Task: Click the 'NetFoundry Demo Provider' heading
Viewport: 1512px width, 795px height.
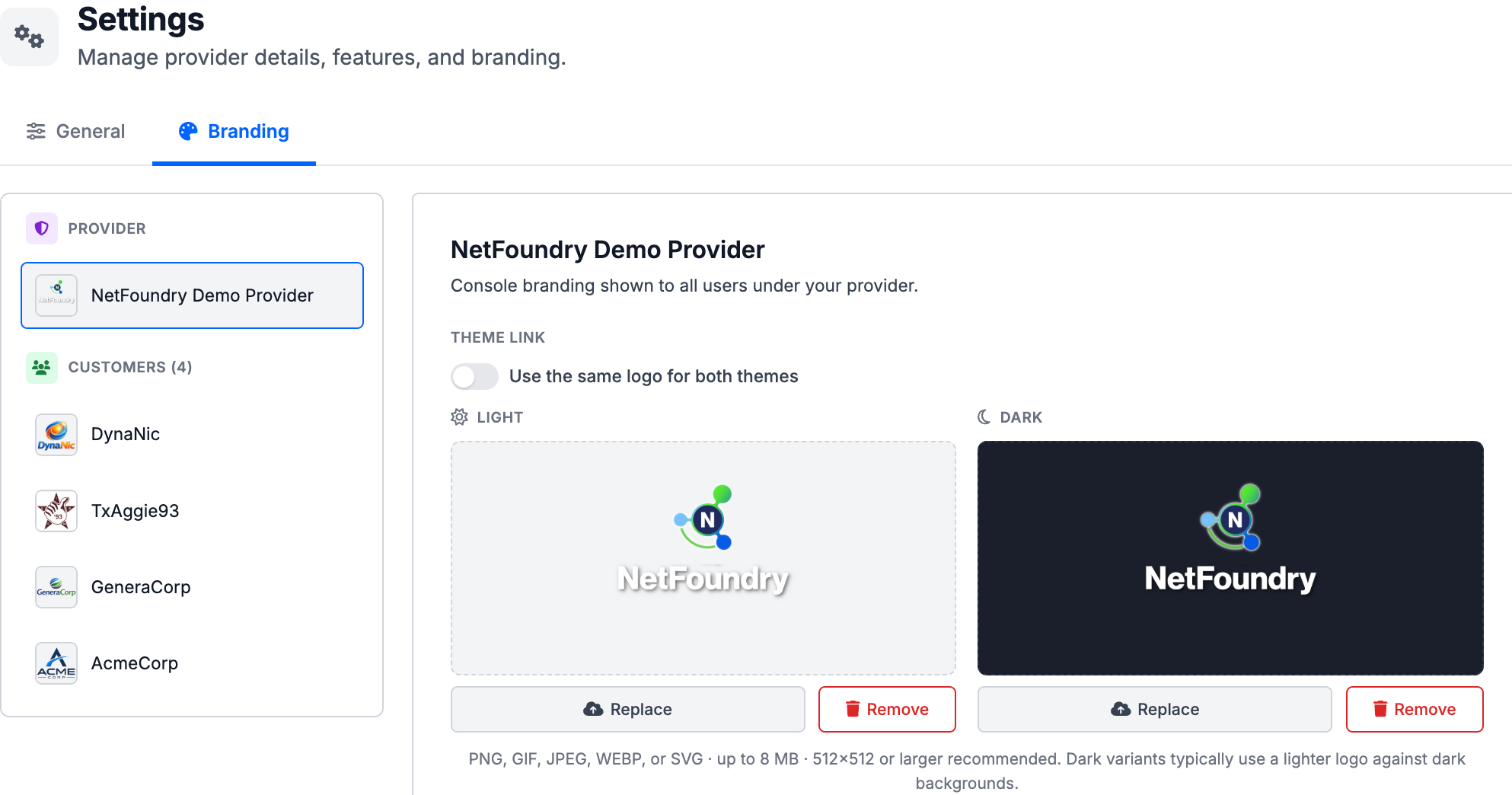Action: [x=608, y=249]
